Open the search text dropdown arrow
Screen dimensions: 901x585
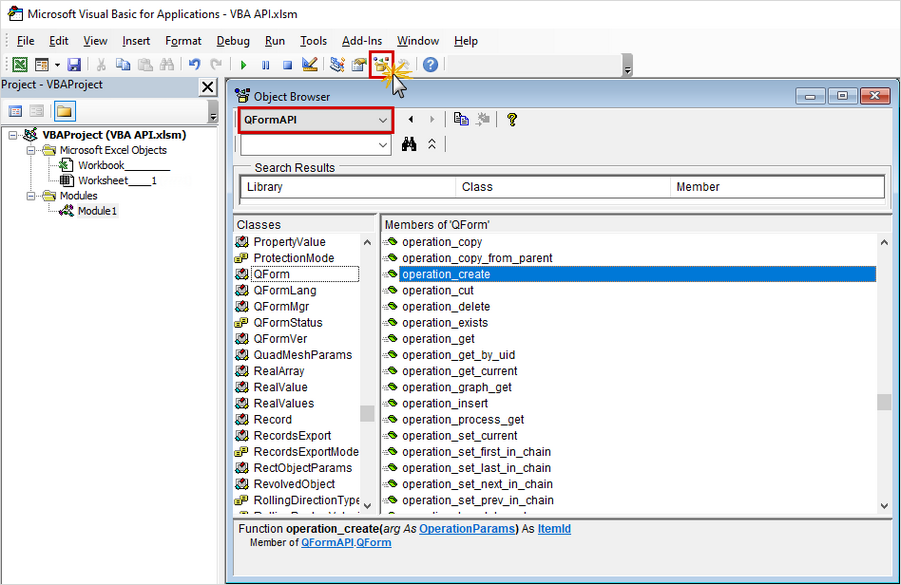point(382,145)
